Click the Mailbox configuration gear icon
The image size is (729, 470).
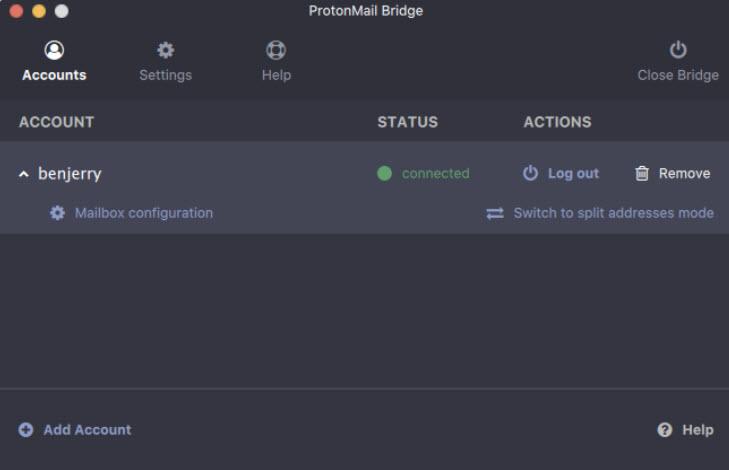click(x=58, y=213)
